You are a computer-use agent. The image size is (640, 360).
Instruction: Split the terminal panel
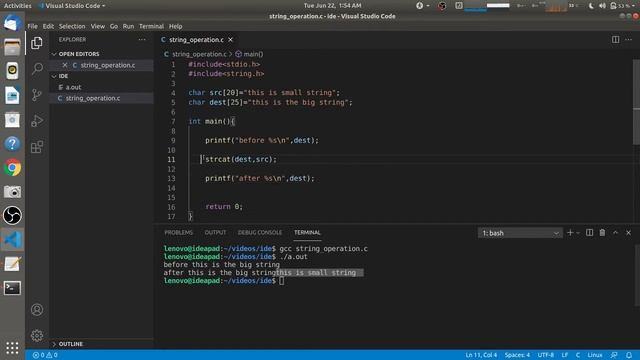tap(589, 233)
